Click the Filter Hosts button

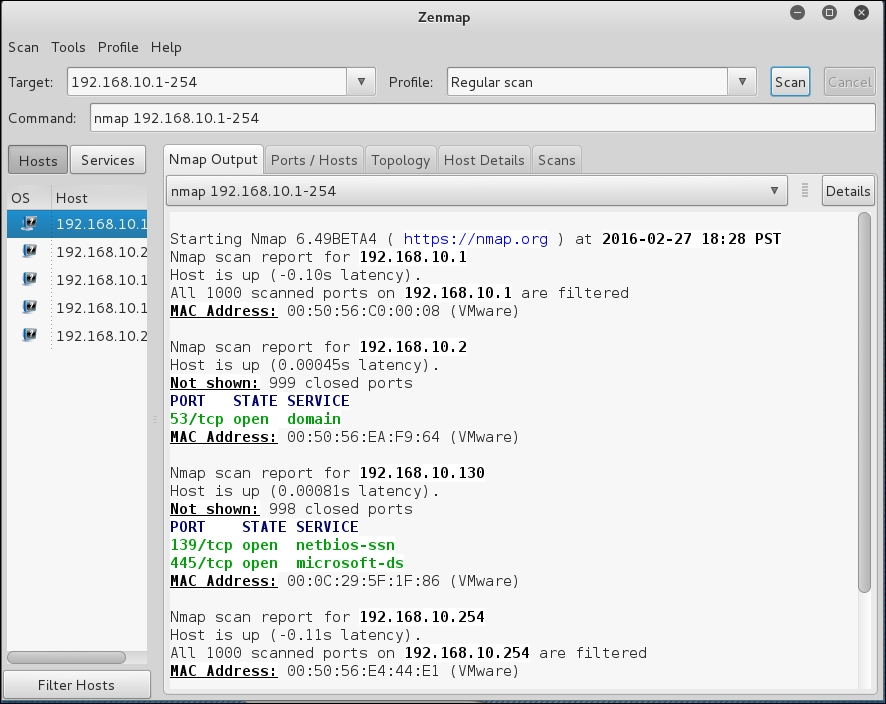(76, 685)
